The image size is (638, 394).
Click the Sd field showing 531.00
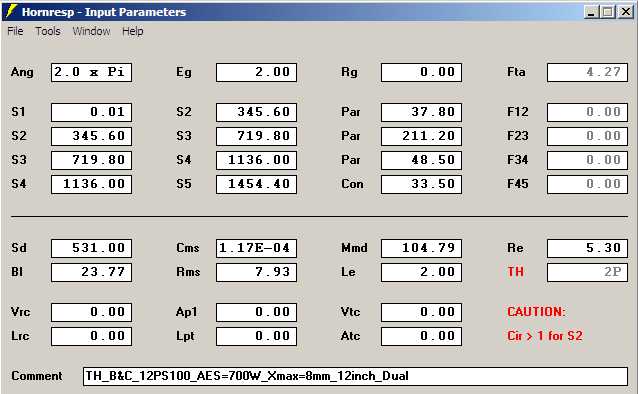[92, 248]
